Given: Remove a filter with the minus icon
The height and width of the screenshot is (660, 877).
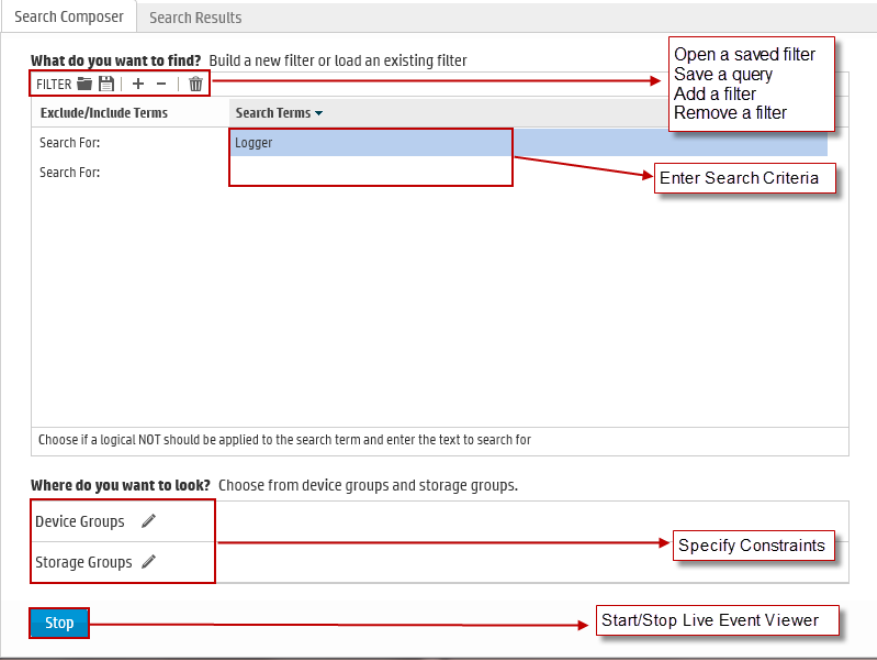Looking at the screenshot, I should click(x=161, y=84).
